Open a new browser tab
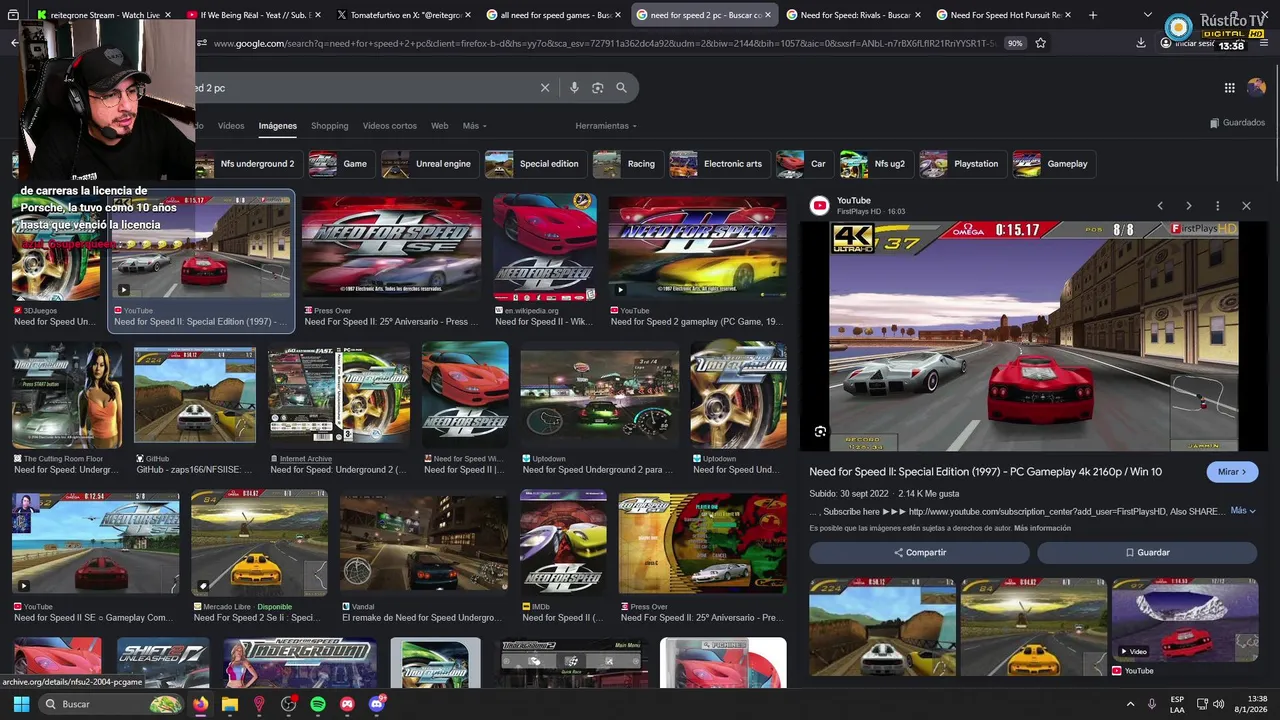1280x720 pixels. coord(1093,15)
